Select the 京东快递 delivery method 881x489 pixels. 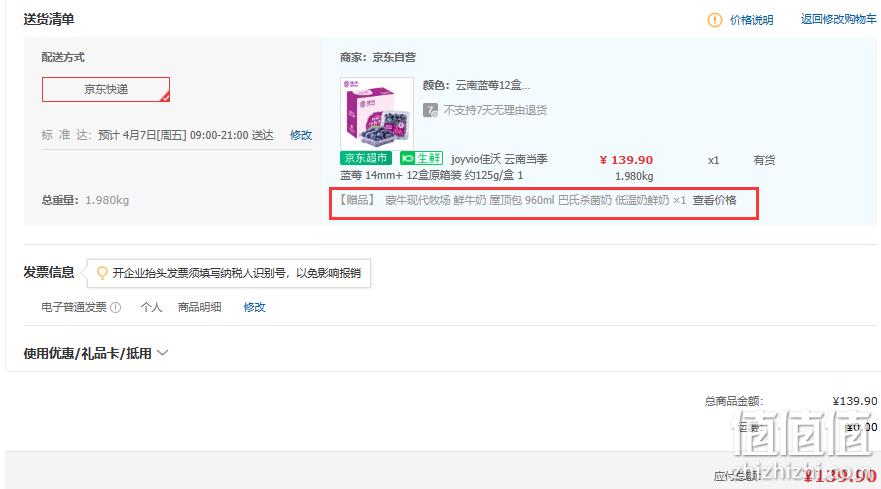tap(106, 89)
